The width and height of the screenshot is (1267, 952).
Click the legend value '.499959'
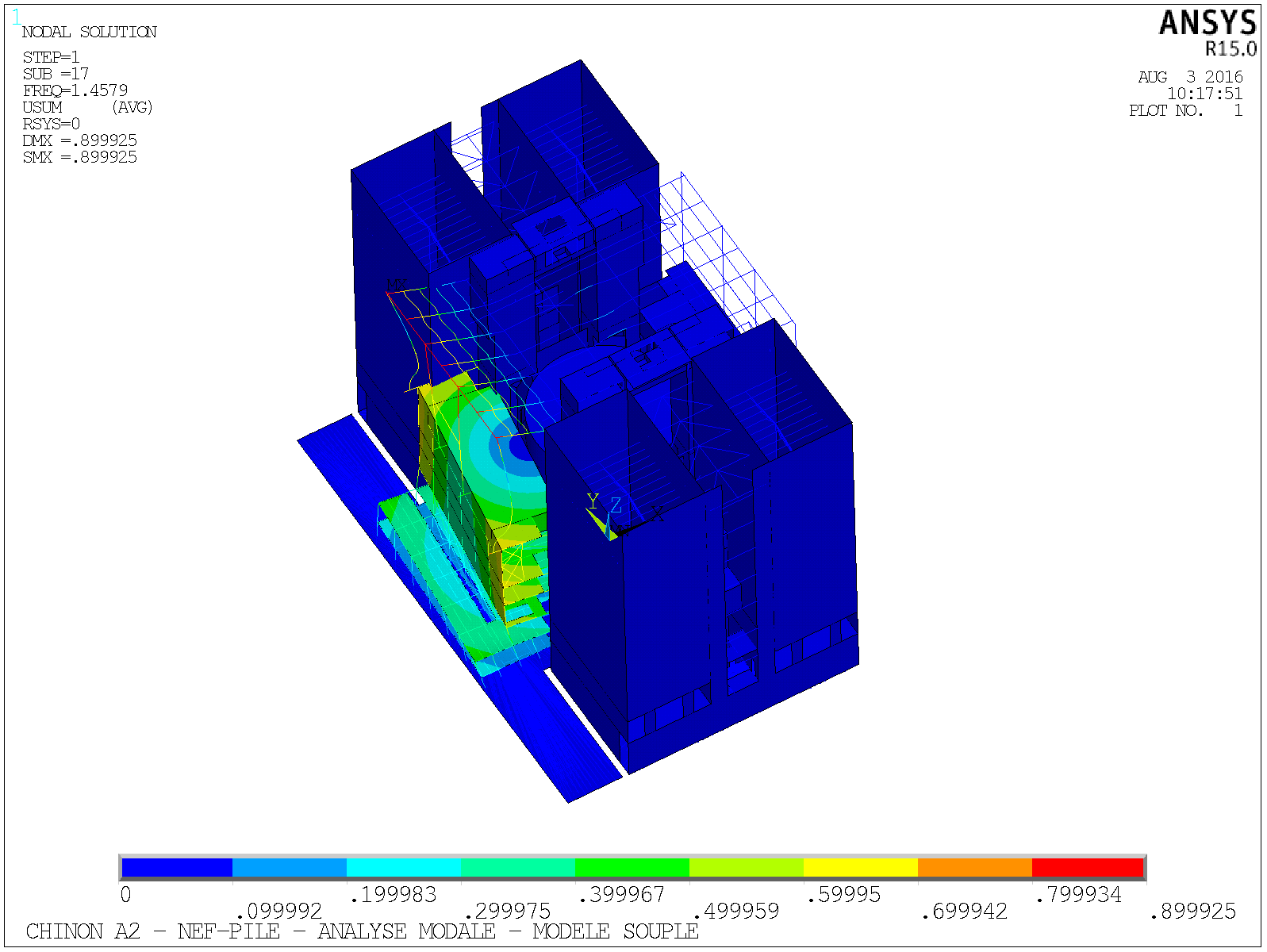pyautogui.click(x=736, y=912)
